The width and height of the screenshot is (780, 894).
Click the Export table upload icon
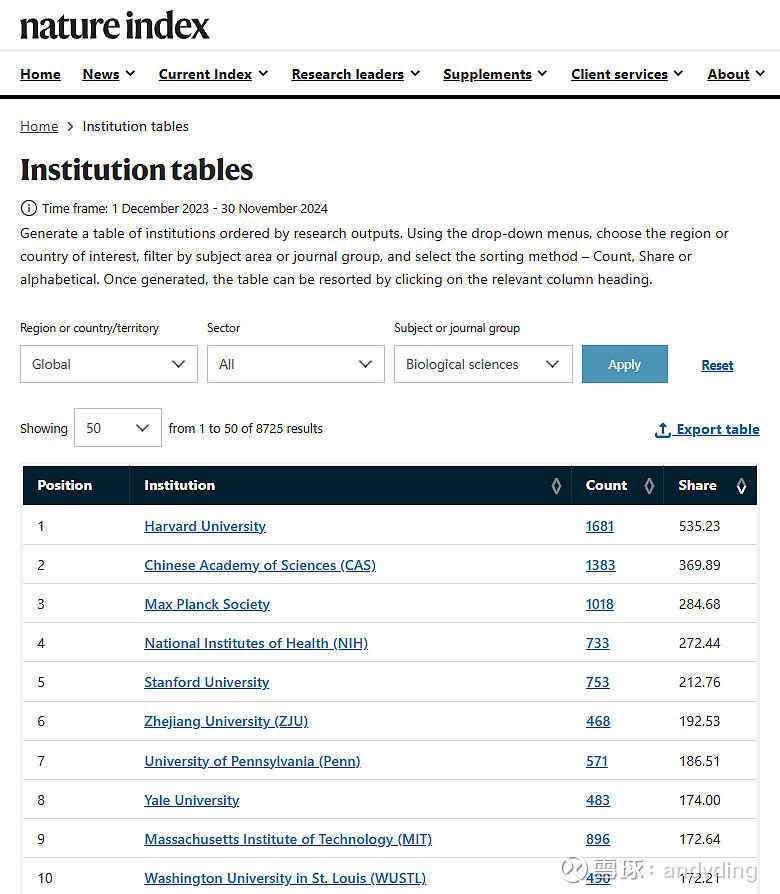[662, 429]
